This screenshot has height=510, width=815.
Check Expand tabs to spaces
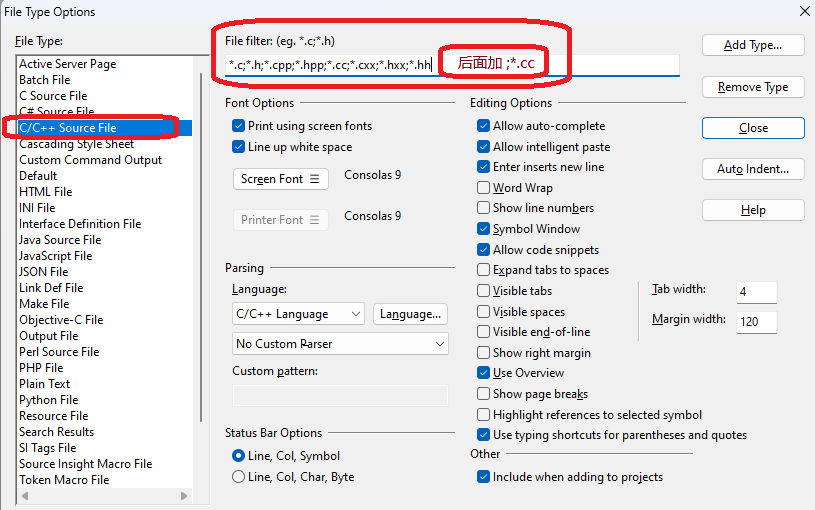click(484, 270)
